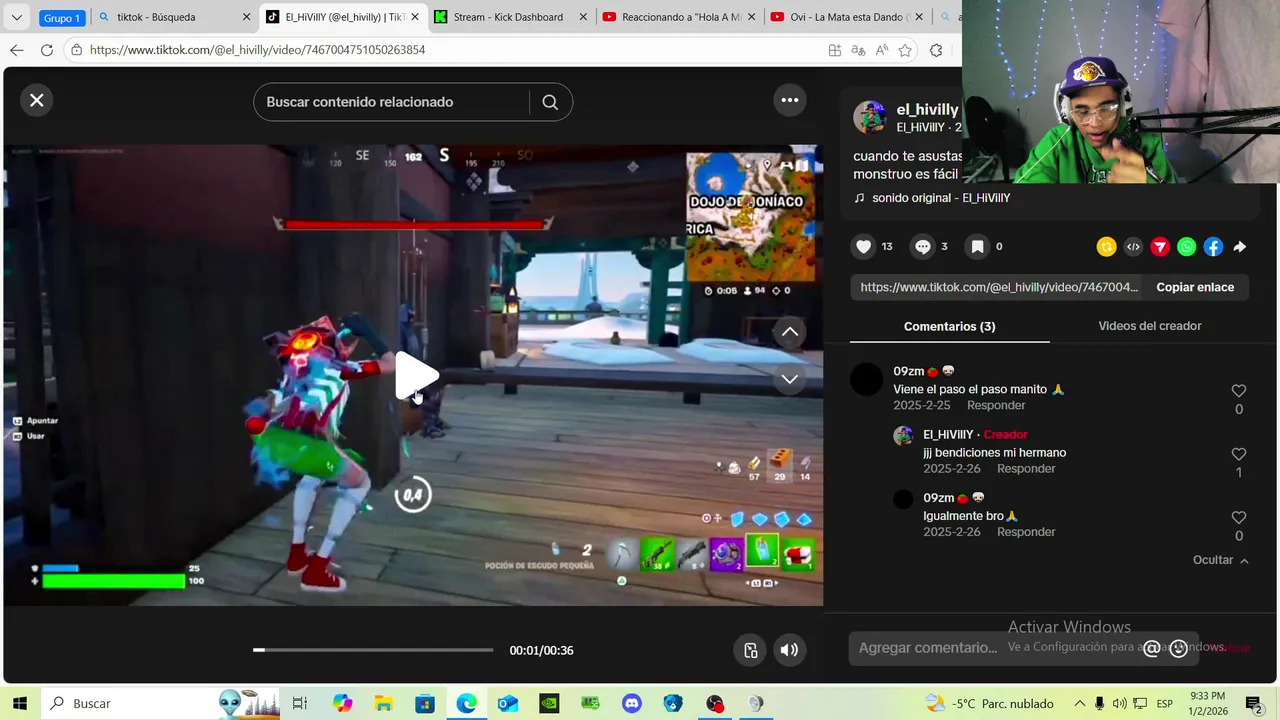Open the volume control in system tray

[1119, 704]
